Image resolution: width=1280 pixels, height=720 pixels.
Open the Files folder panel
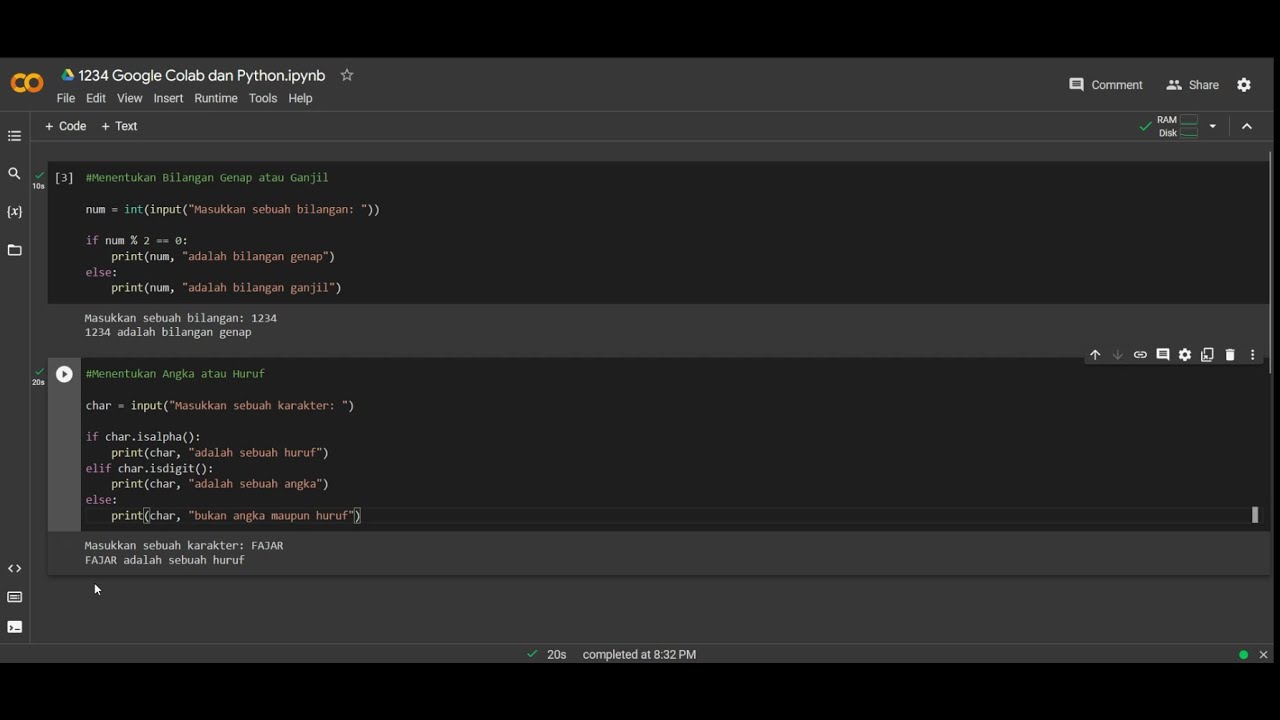[14, 250]
